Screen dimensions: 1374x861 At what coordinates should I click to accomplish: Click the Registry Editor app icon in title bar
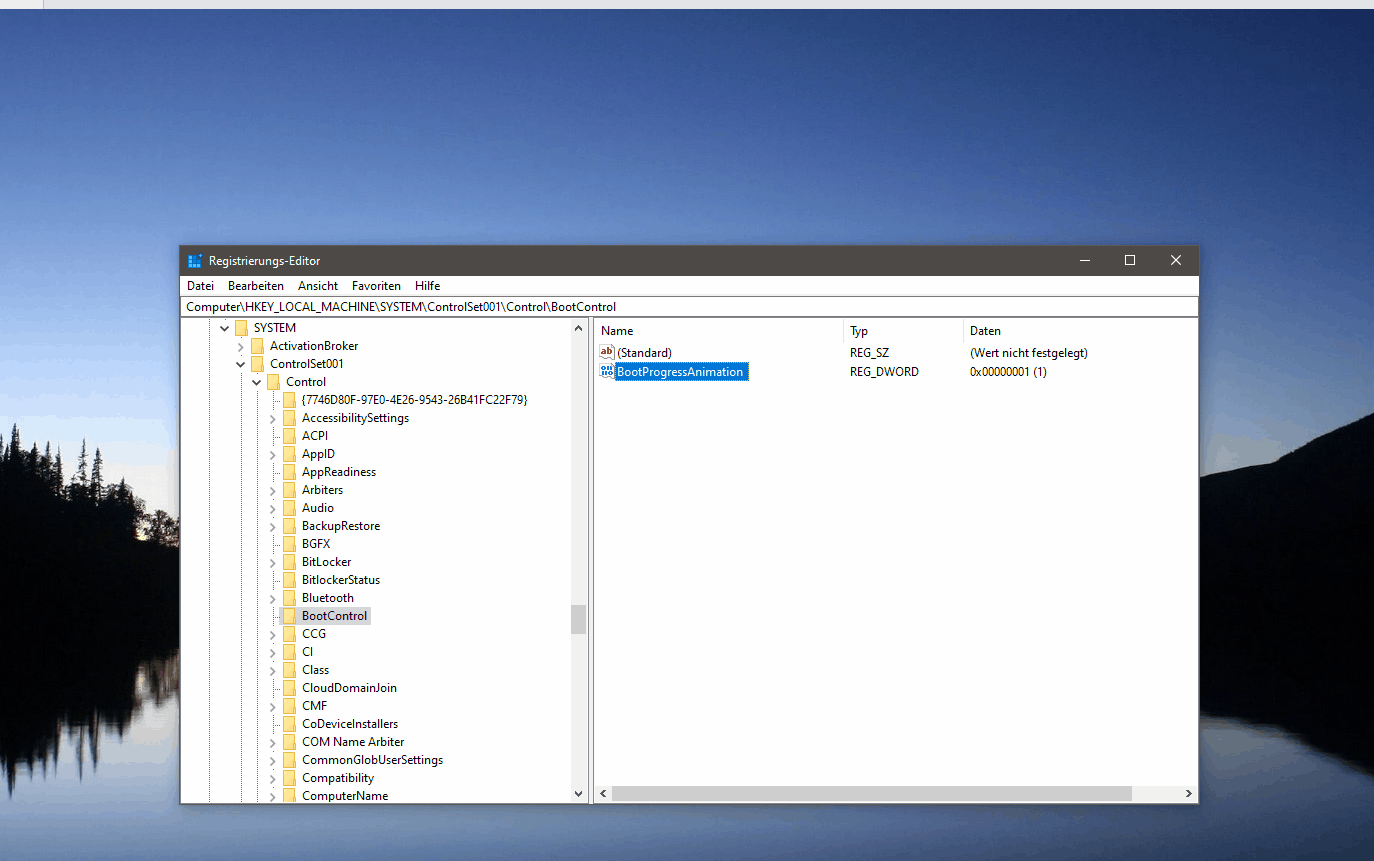[195, 261]
